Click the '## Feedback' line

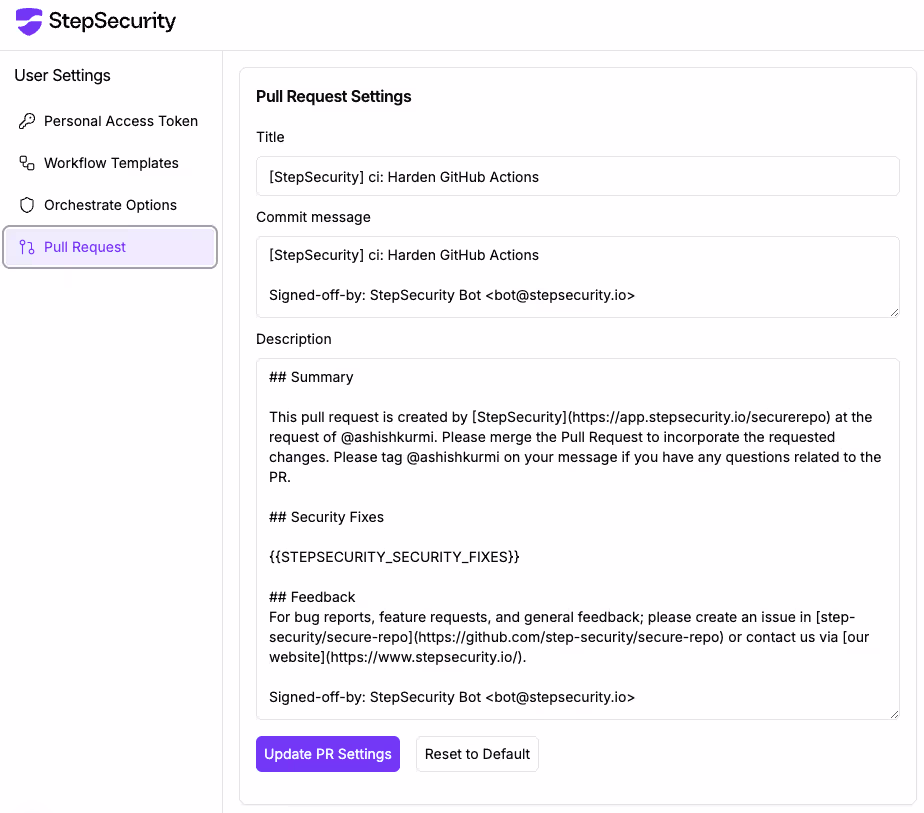tap(312, 597)
